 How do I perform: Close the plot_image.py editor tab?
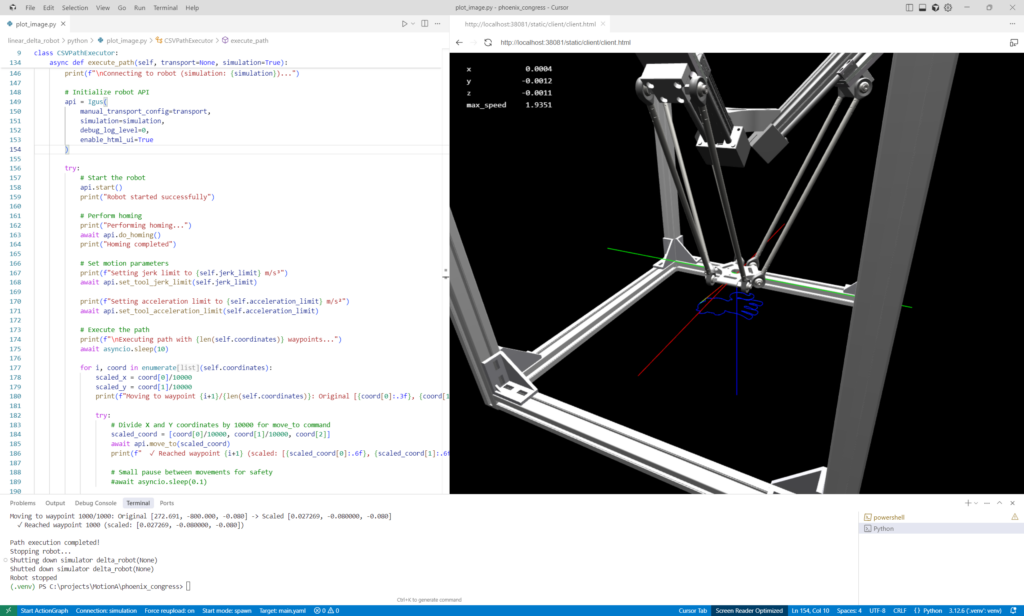point(65,23)
